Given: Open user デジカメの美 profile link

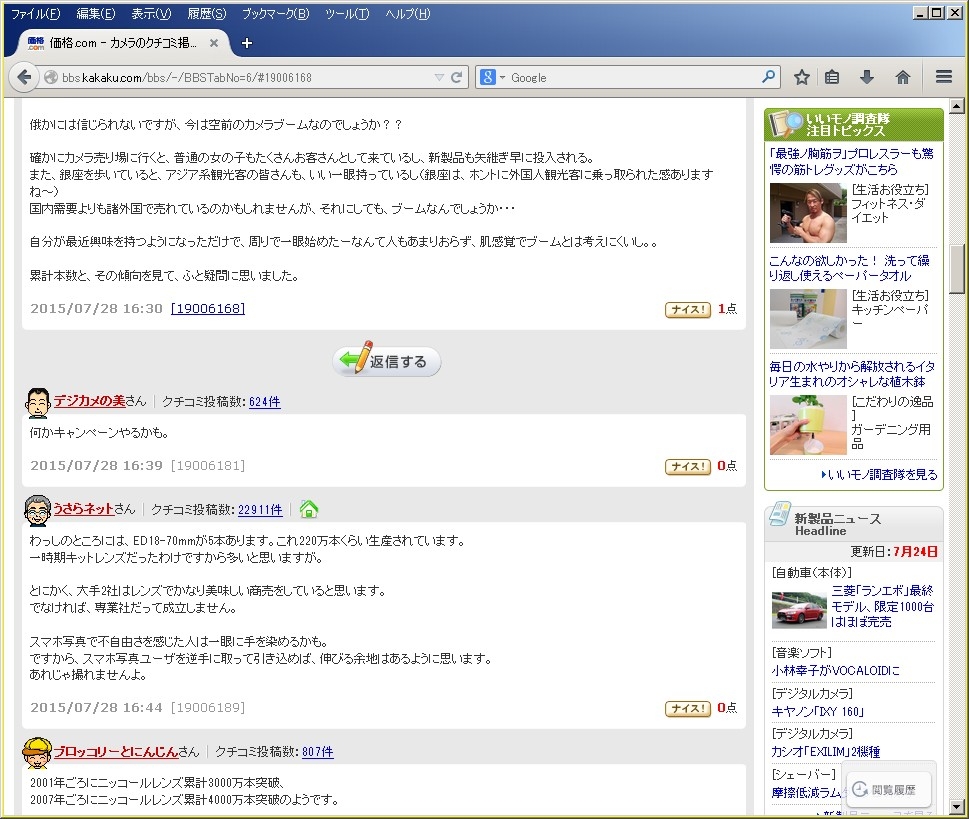Looking at the screenshot, I should [90, 401].
